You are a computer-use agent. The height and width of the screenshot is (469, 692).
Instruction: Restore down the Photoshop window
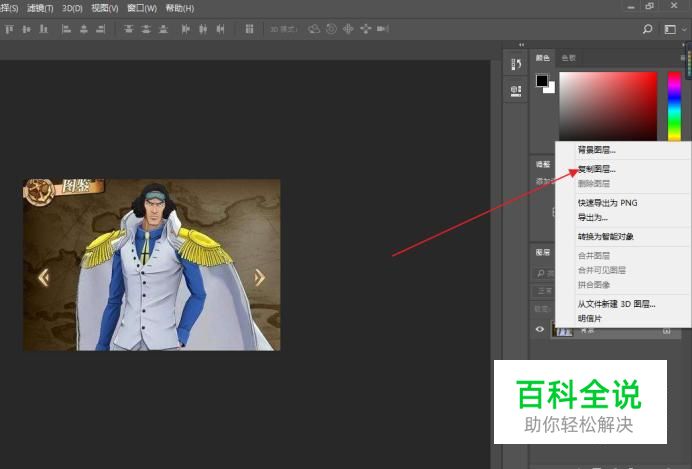tap(650, 6)
